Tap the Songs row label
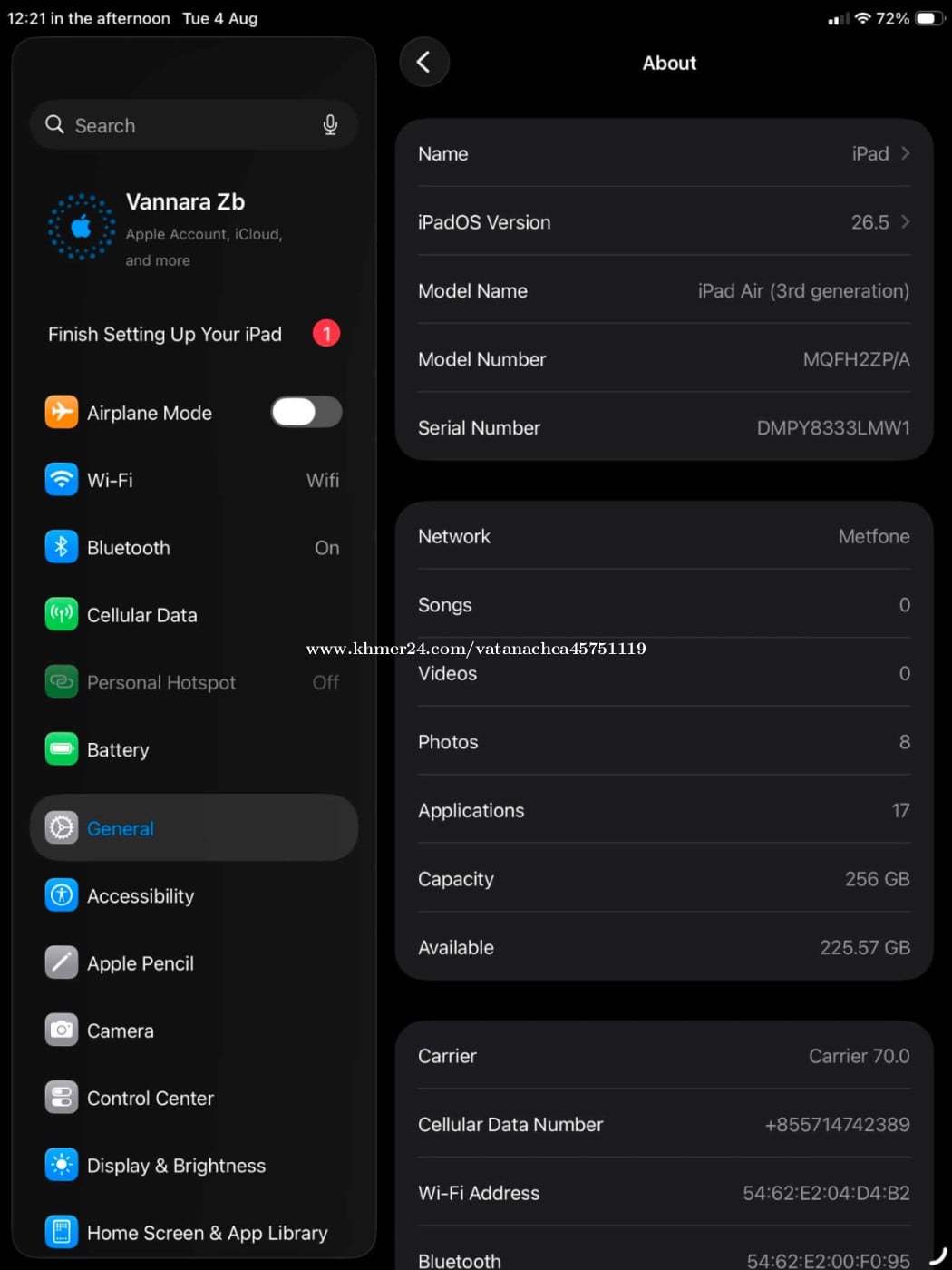Viewport: 952px width, 1270px height. click(445, 605)
